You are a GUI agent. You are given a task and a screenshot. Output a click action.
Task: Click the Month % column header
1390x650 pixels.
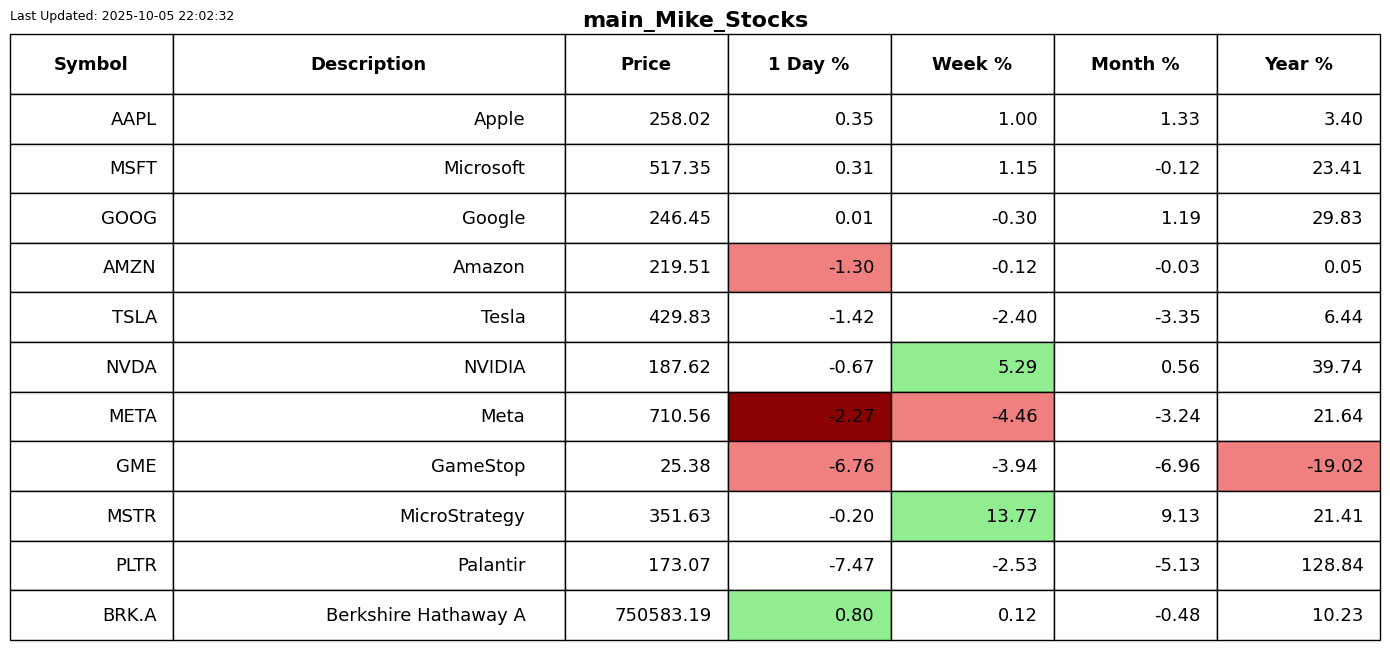coord(1135,65)
